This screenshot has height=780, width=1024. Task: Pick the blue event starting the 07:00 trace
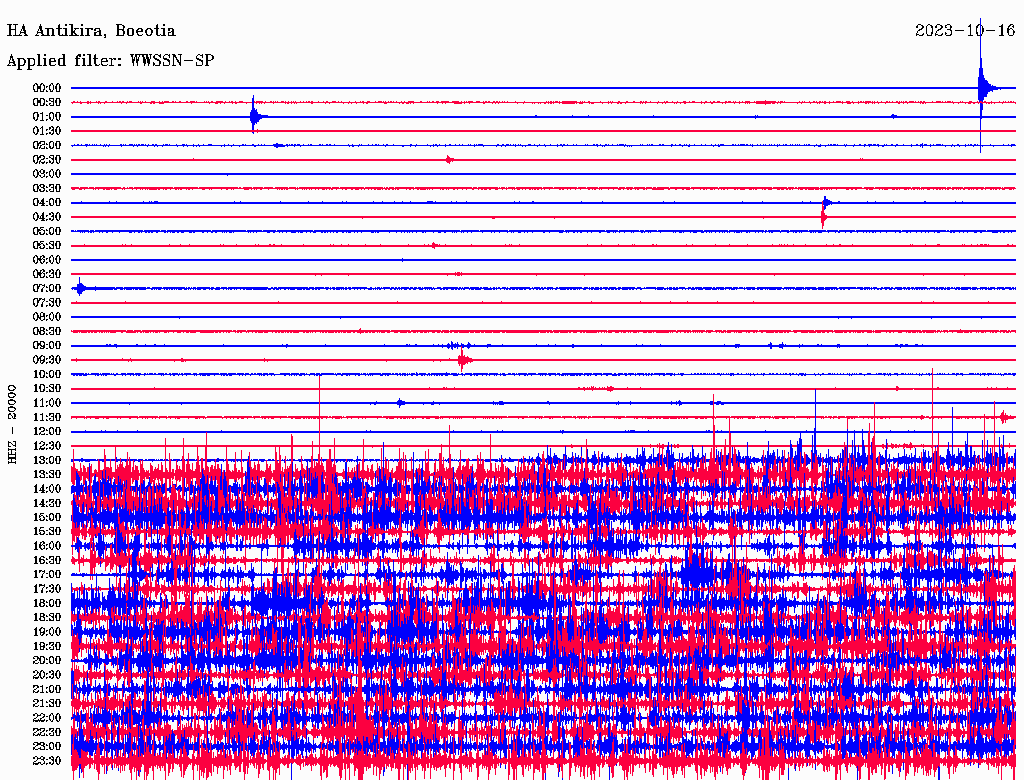point(81,288)
